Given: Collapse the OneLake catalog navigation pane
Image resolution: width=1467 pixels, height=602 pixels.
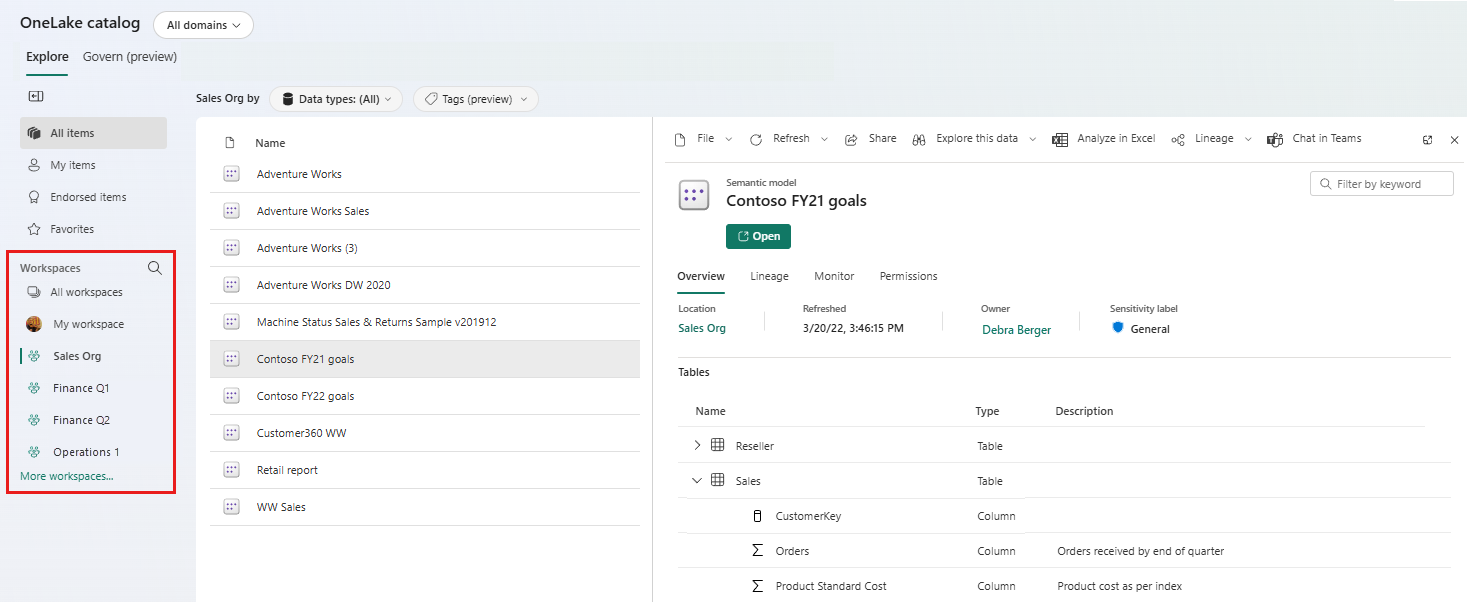Looking at the screenshot, I should (36, 95).
